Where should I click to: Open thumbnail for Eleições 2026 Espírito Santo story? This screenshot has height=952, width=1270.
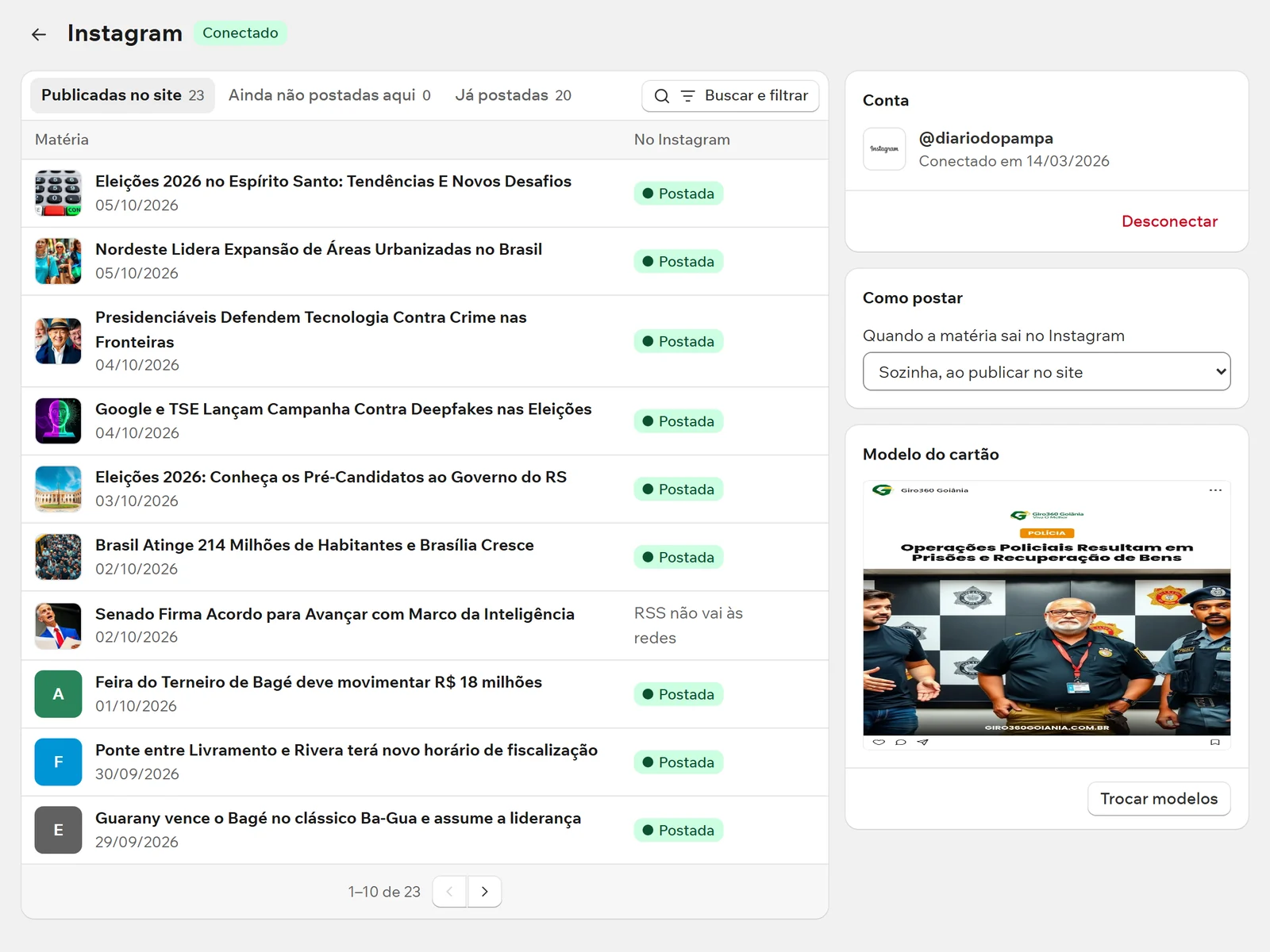coord(58,193)
